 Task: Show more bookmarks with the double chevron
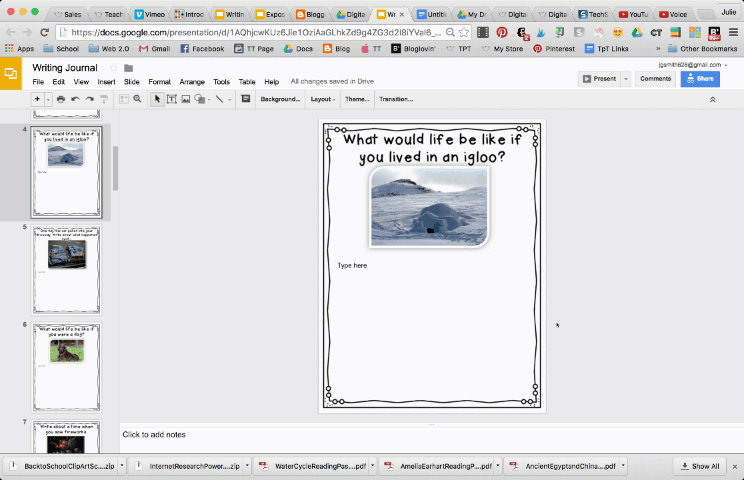[658, 48]
